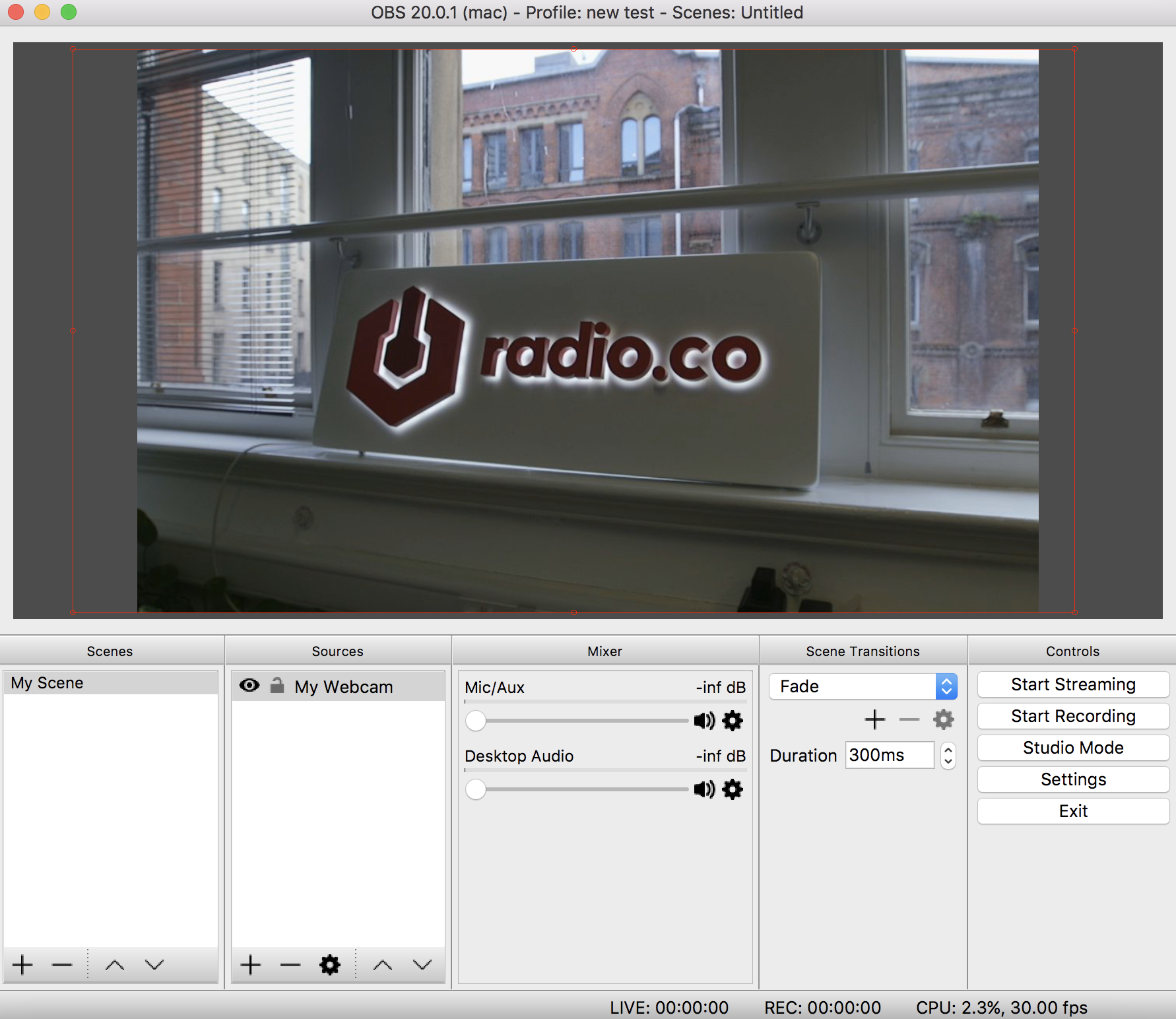
Task: Open source properties gear in Sources panel
Action: pyautogui.click(x=330, y=965)
